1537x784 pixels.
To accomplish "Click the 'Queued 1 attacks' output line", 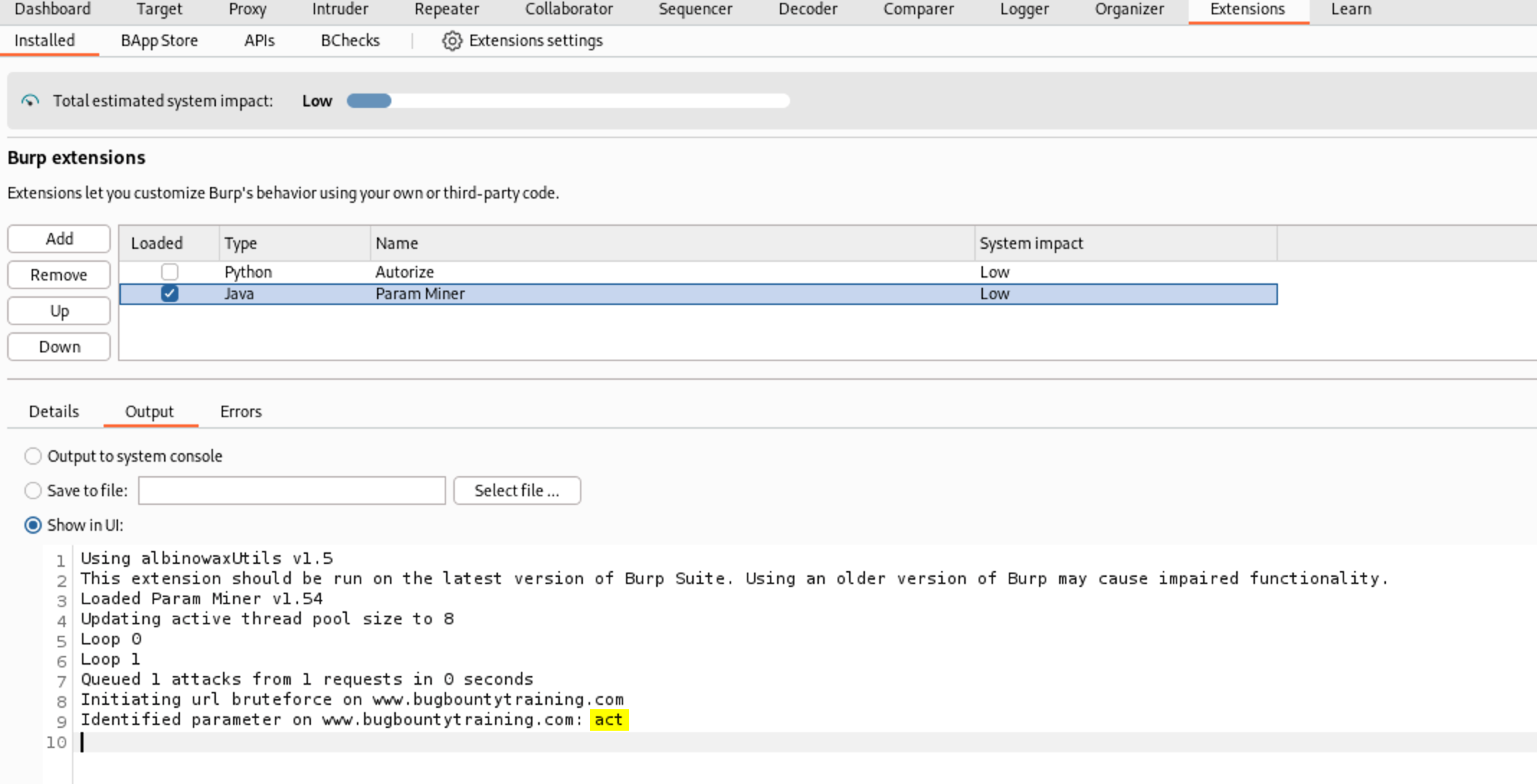I will pos(307,679).
